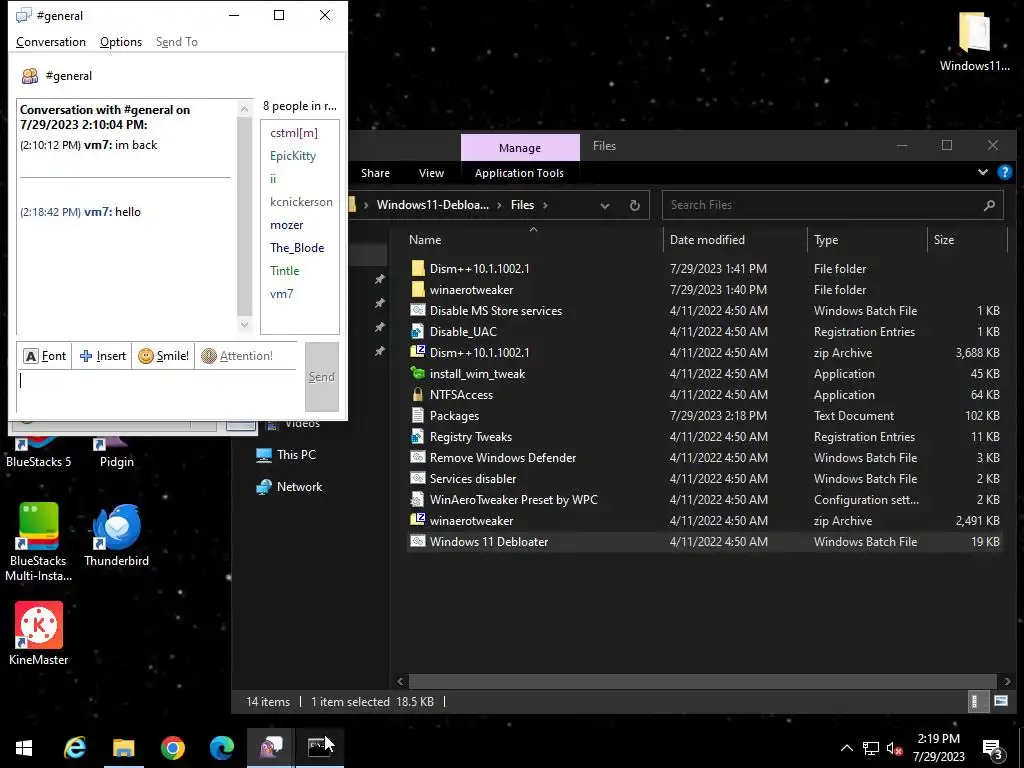
Task: Open This PC in navigation pane
Action: click(287, 455)
